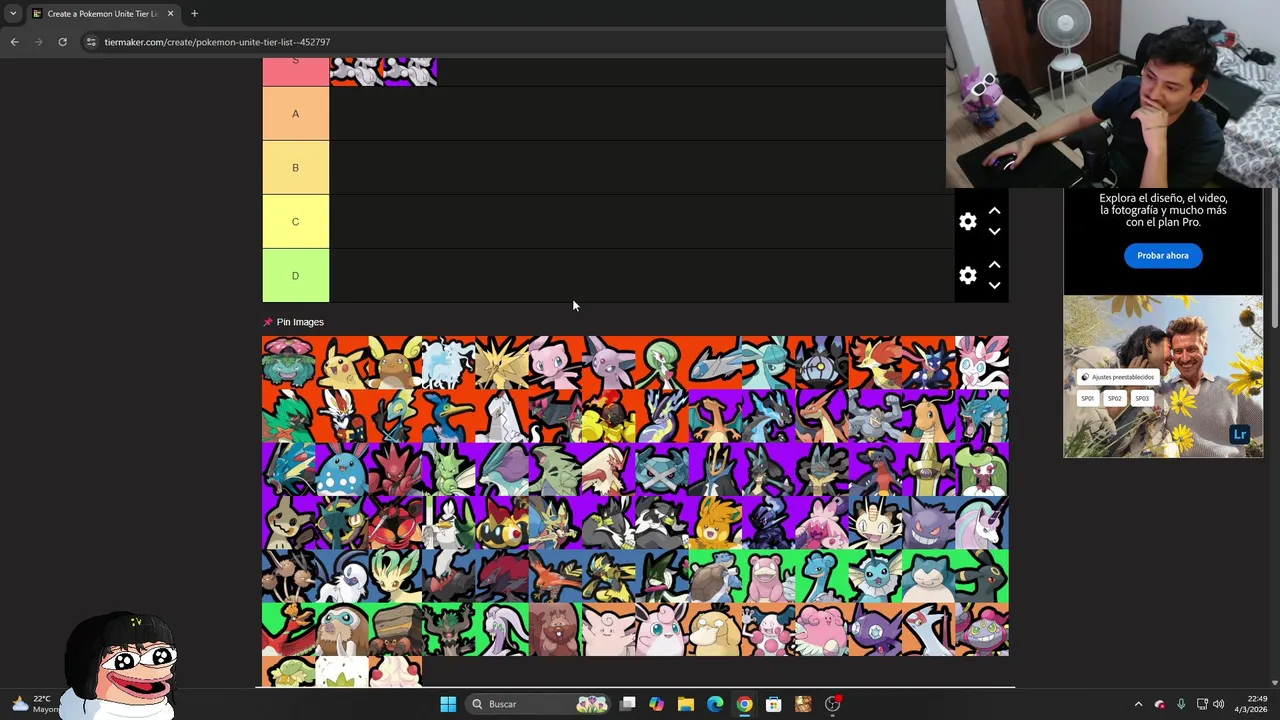Select the Create a Pokemon Unite Tier List tab
This screenshot has height=720, width=1280.
click(x=102, y=14)
